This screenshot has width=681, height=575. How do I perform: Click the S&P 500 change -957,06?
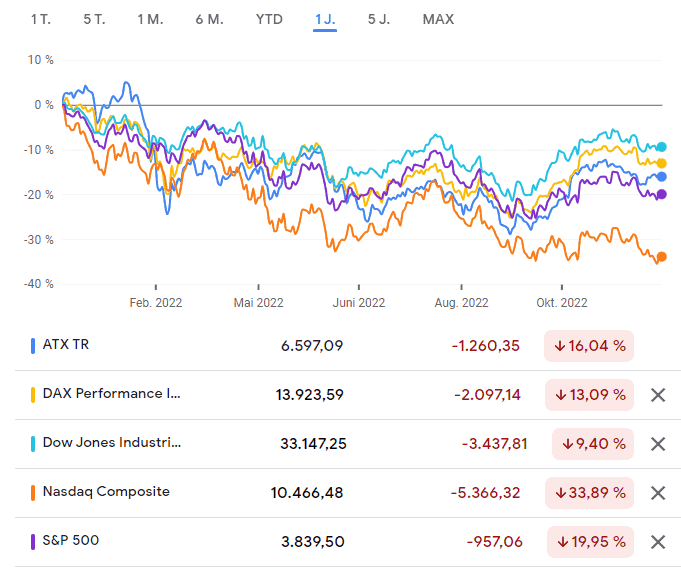495,542
